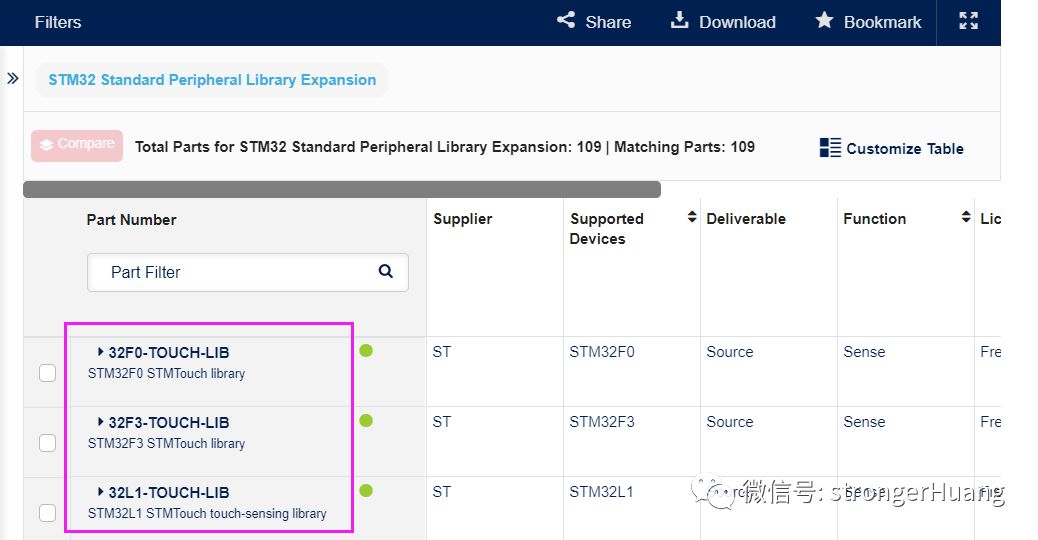The image size is (1038, 540).
Task: Click the Supplier column header
Action: [463, 219]
